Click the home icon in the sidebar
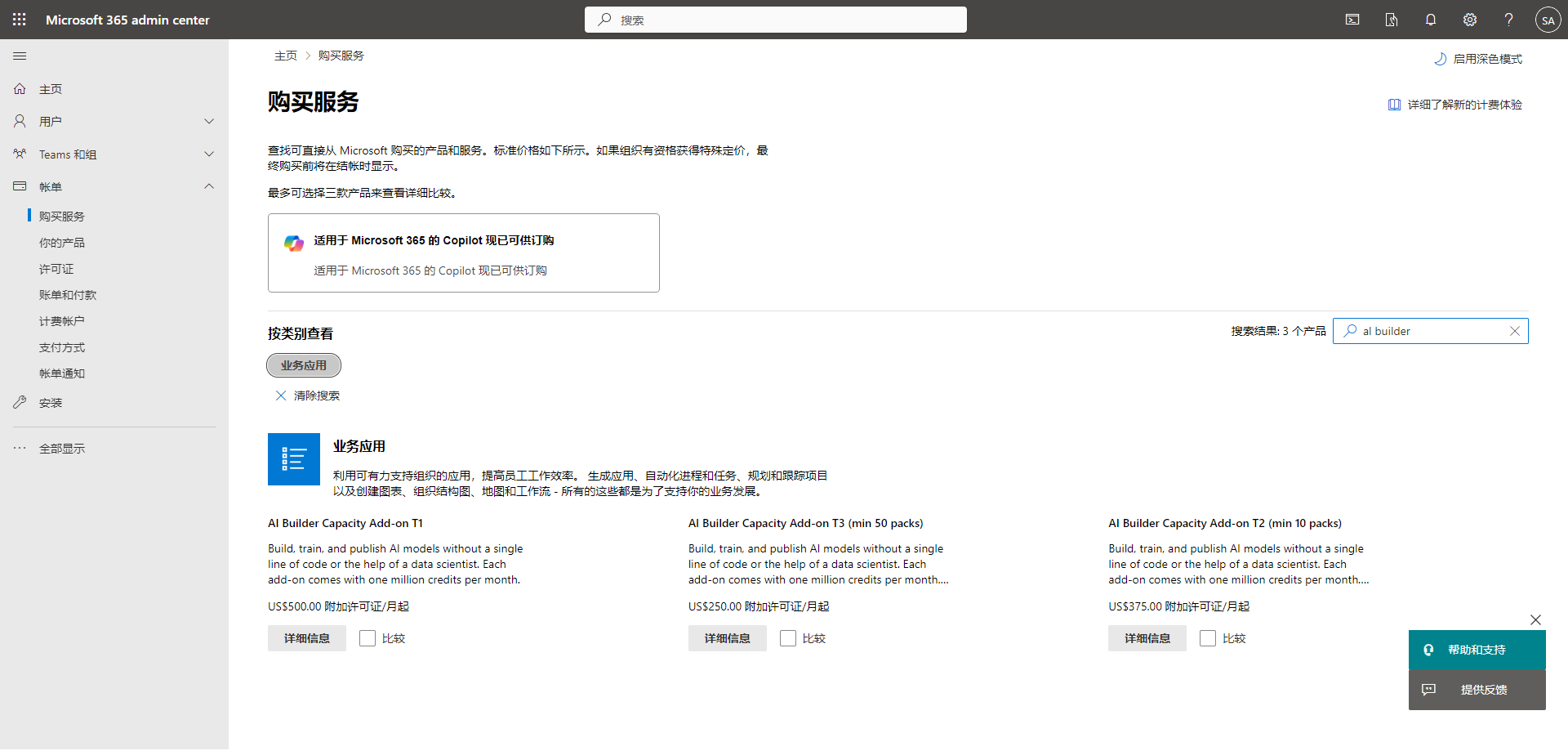1568x751 pixels. (x=20, y=88)
